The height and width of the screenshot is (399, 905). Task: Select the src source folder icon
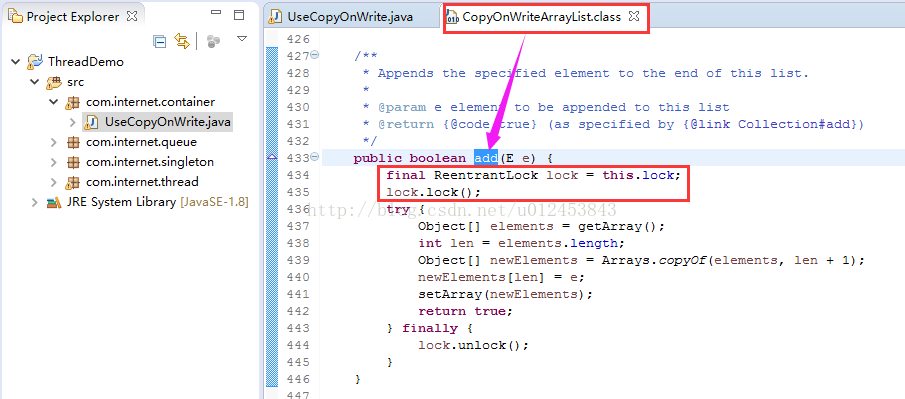[x=54, y=82]
